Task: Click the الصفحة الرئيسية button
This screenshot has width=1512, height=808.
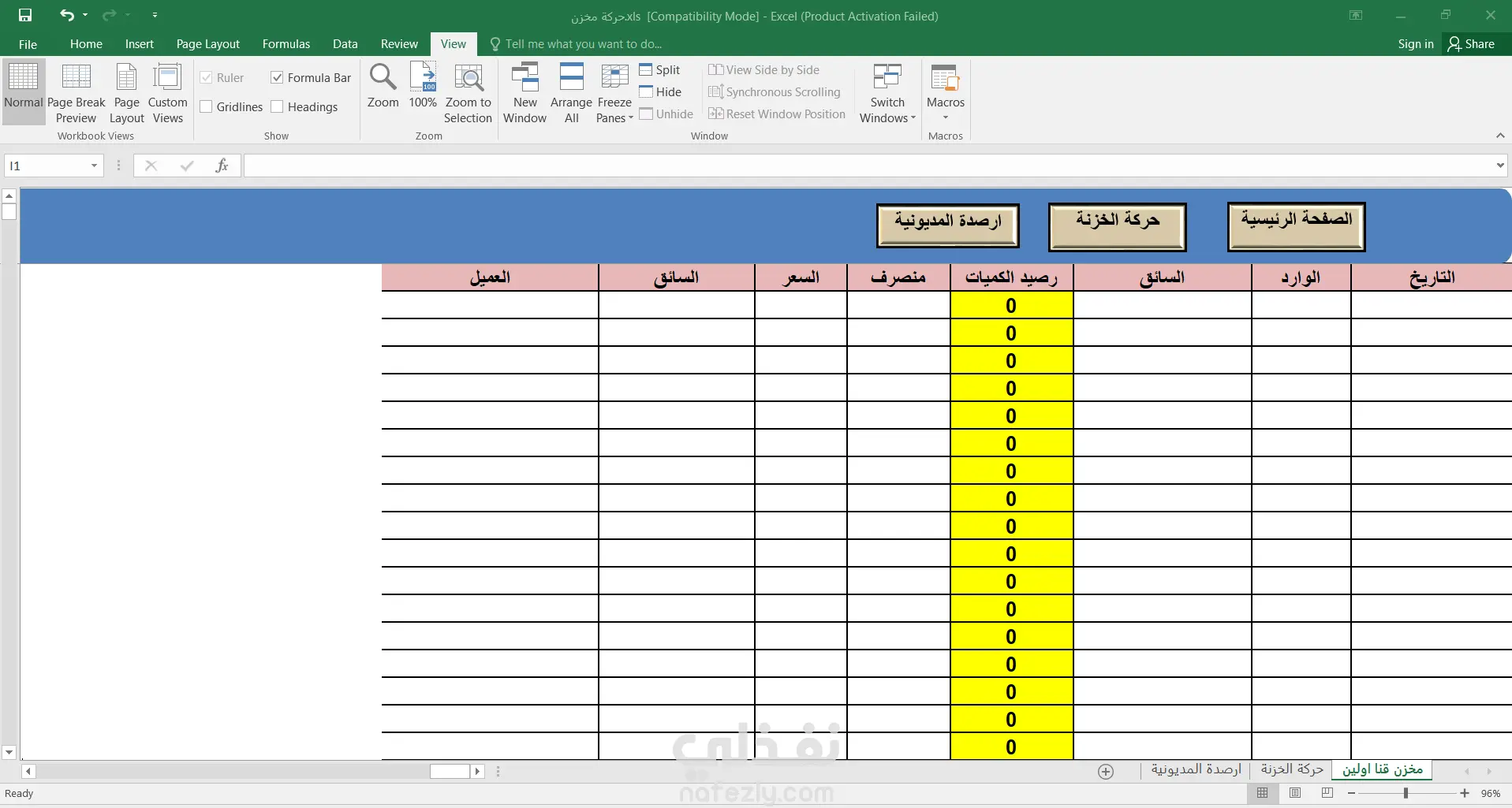Action: [1296, 227]
